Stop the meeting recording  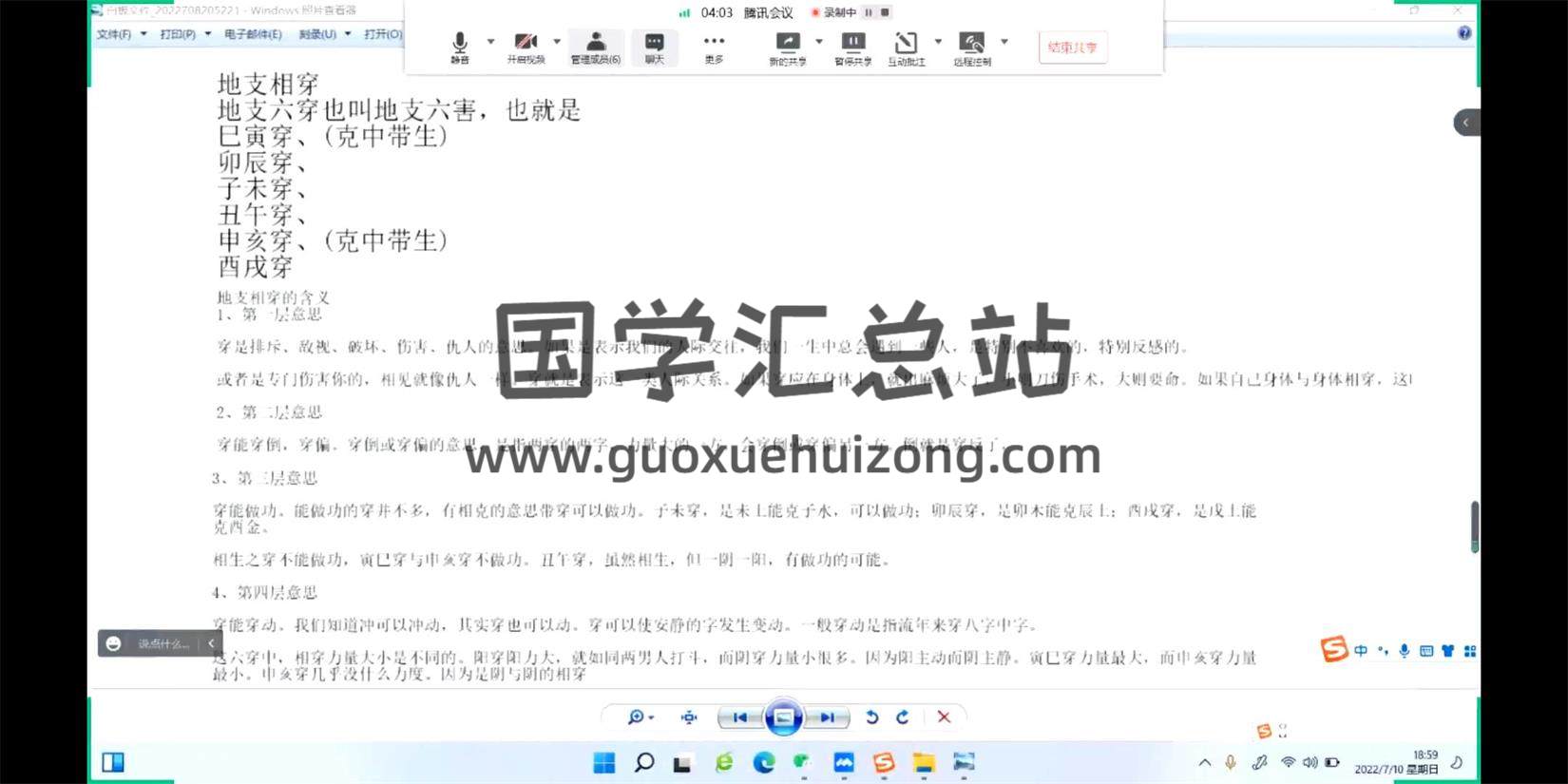pos(885,12)
